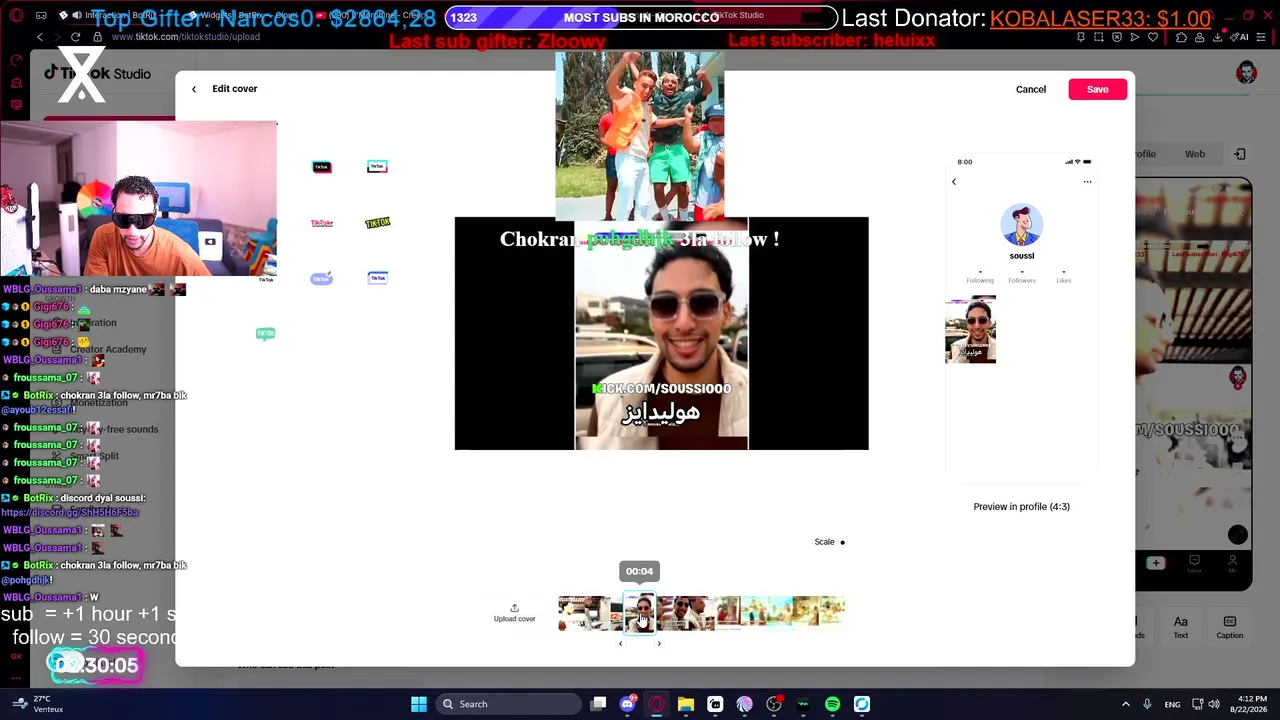This screenshot has width=1280, height=720.
Task: Select the currently highlighted 00:04 frame thumbnail
Action: pyautogui.click(x=639, y=613)
